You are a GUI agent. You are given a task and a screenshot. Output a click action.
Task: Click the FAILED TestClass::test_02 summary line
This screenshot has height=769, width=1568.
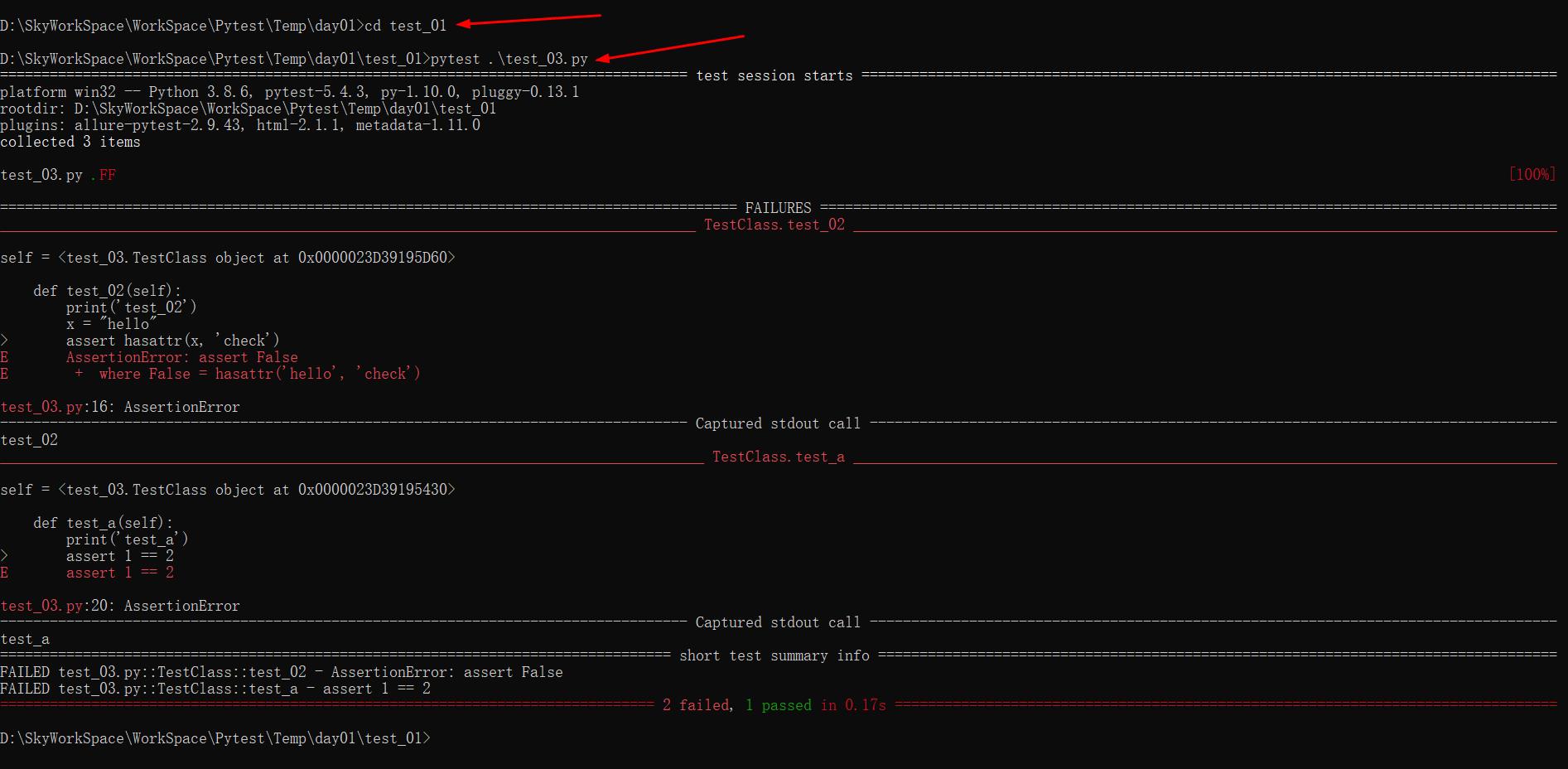pyautogui.click(x=282, y=672)
